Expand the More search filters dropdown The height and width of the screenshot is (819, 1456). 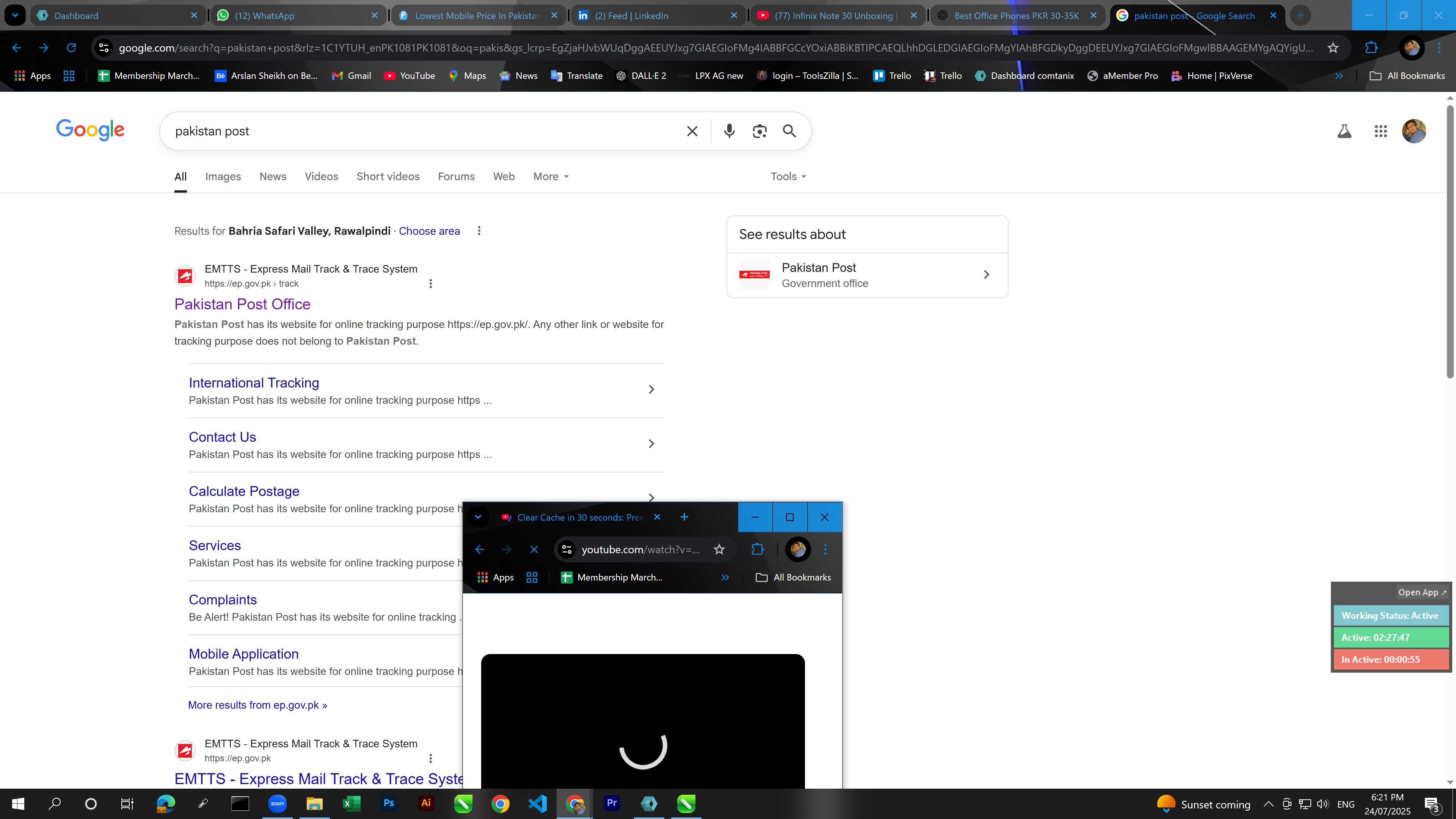pos(551,176)
